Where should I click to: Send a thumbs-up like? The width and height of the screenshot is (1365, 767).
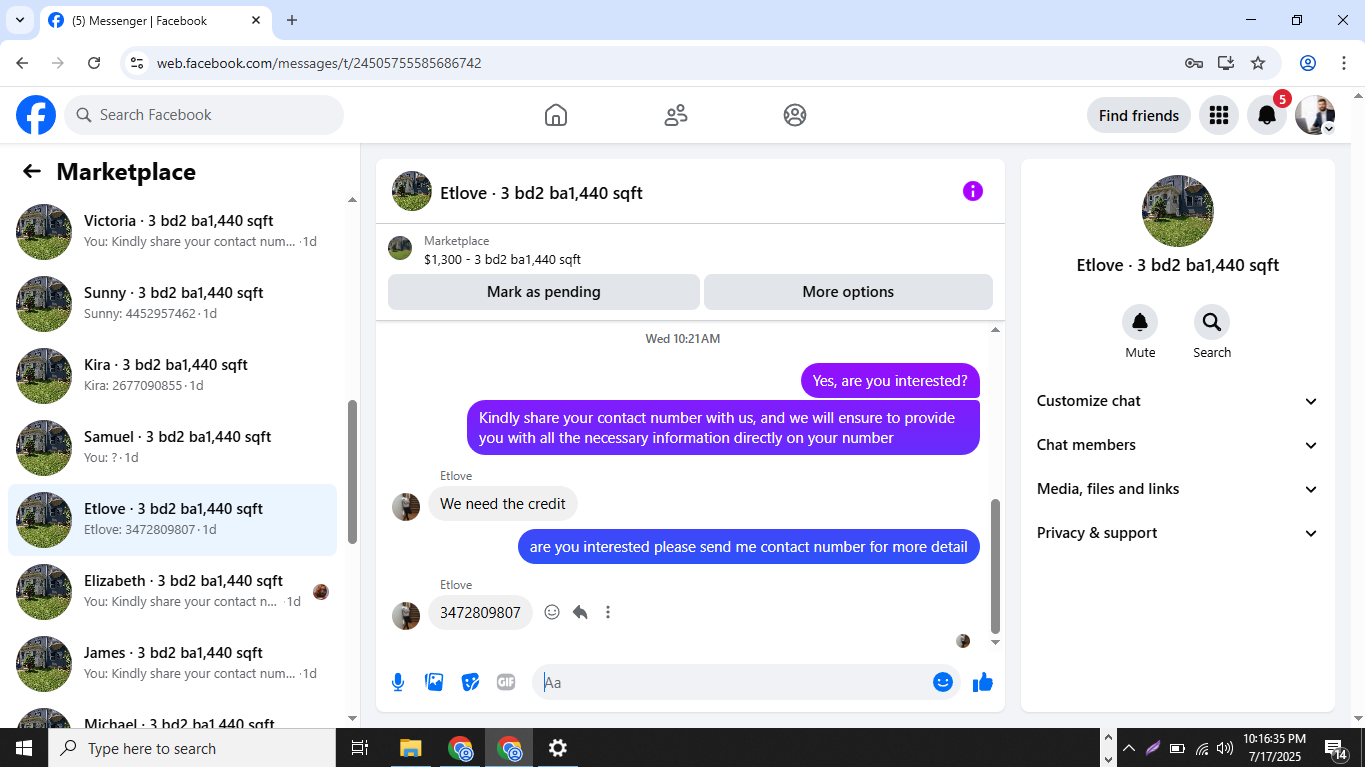click(983, 682)
